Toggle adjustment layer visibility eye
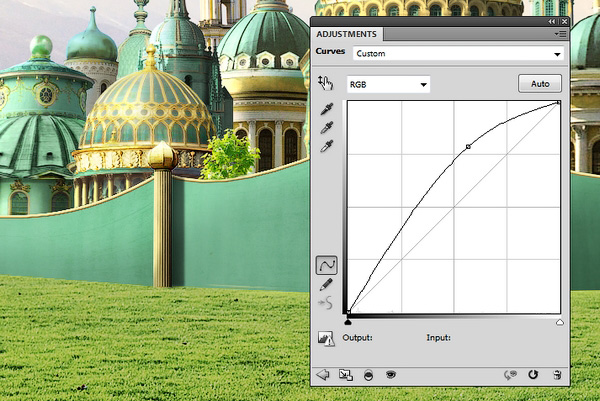Viewport: 600px width, 401px height. (390, 374)
